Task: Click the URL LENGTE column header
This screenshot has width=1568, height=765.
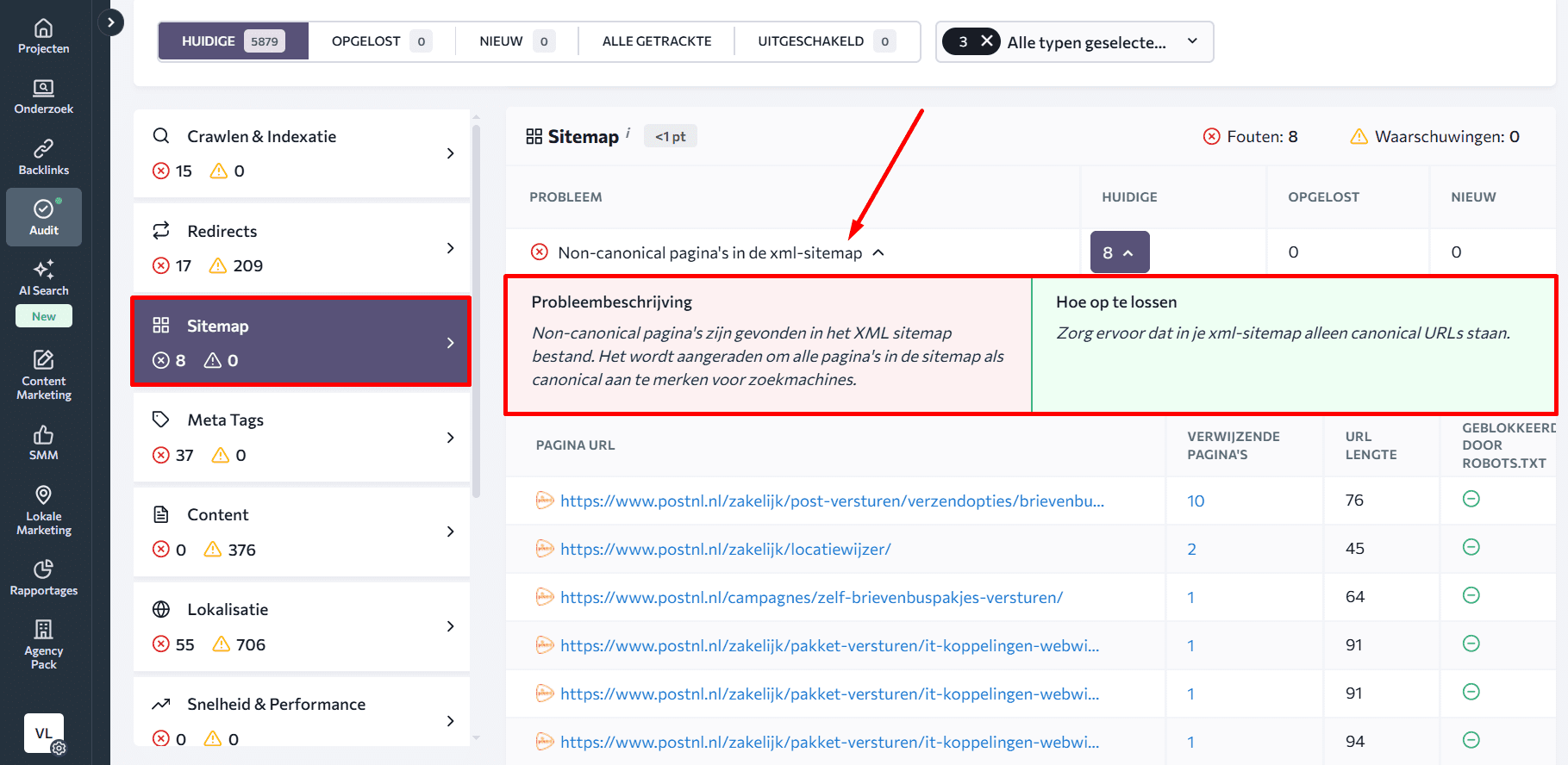Action: click(1371, 445)
